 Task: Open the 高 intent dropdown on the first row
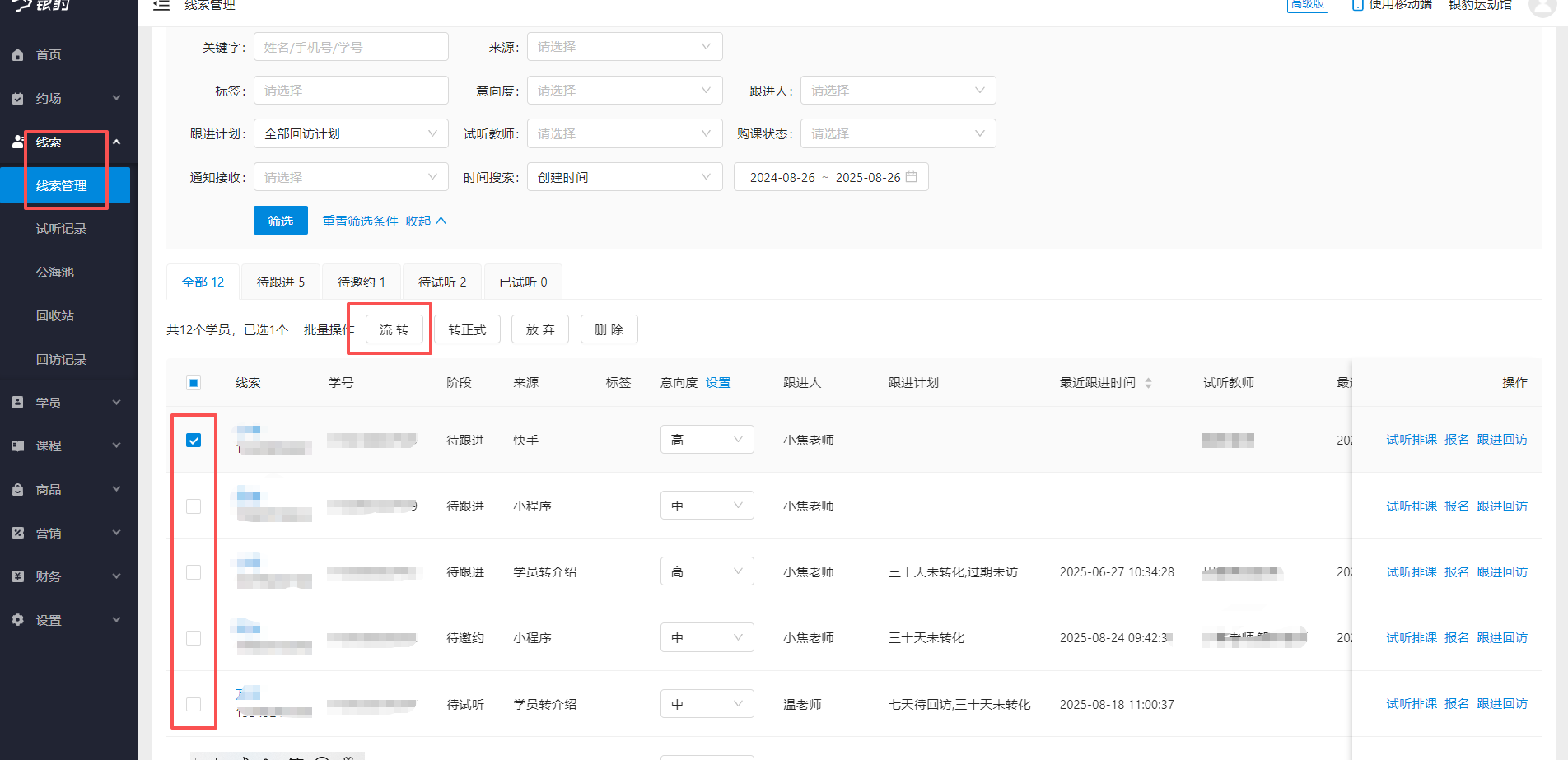(707, 439)
